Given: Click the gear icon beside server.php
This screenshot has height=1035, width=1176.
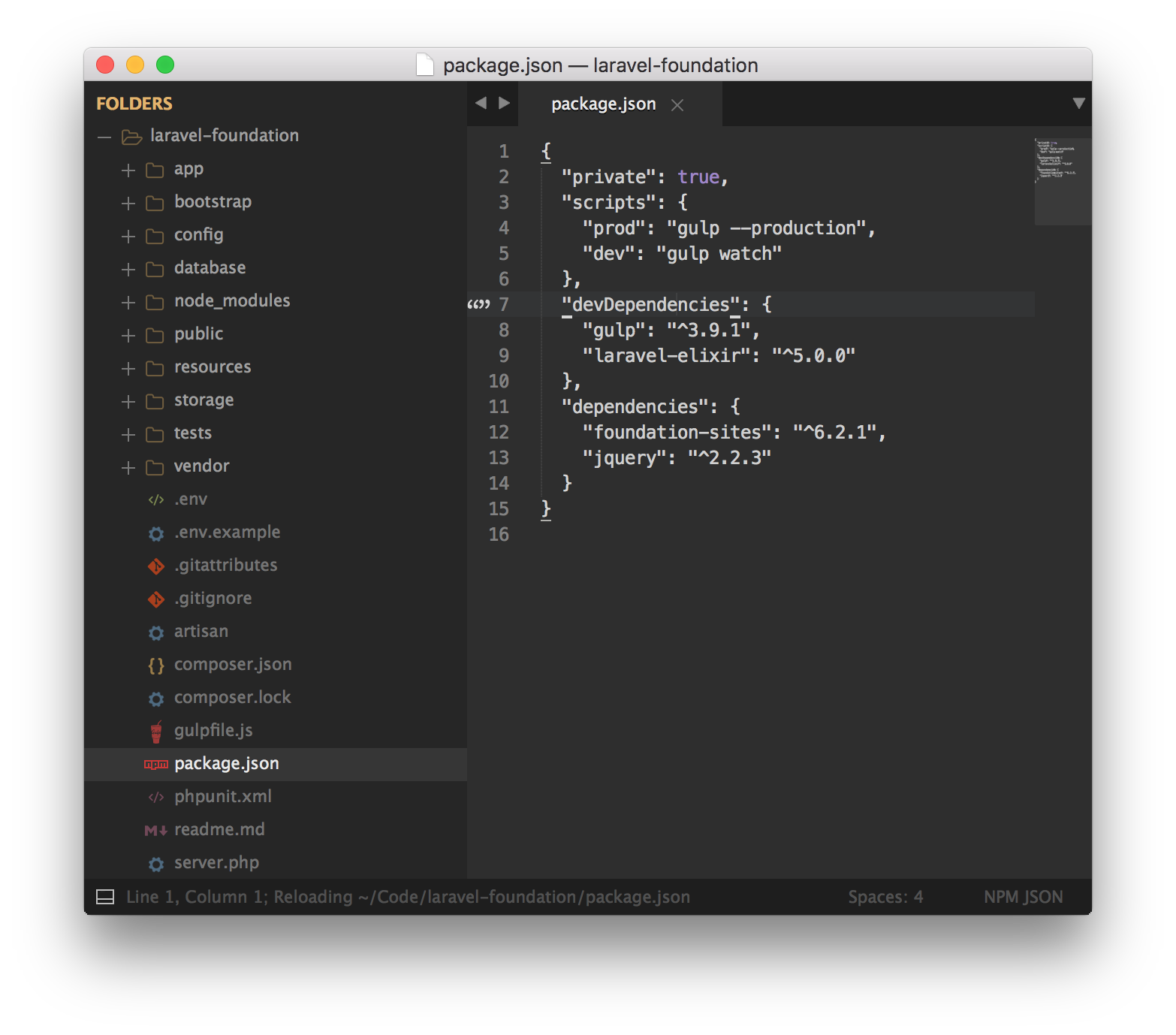Looking at the screenshot, I should tap(155, 863).
